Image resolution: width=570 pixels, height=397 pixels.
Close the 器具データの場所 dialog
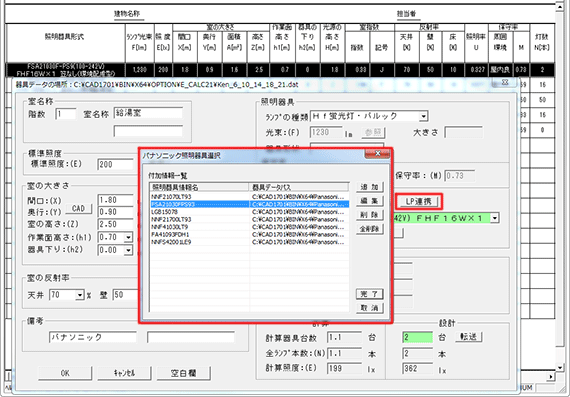[x=505, y=82]
